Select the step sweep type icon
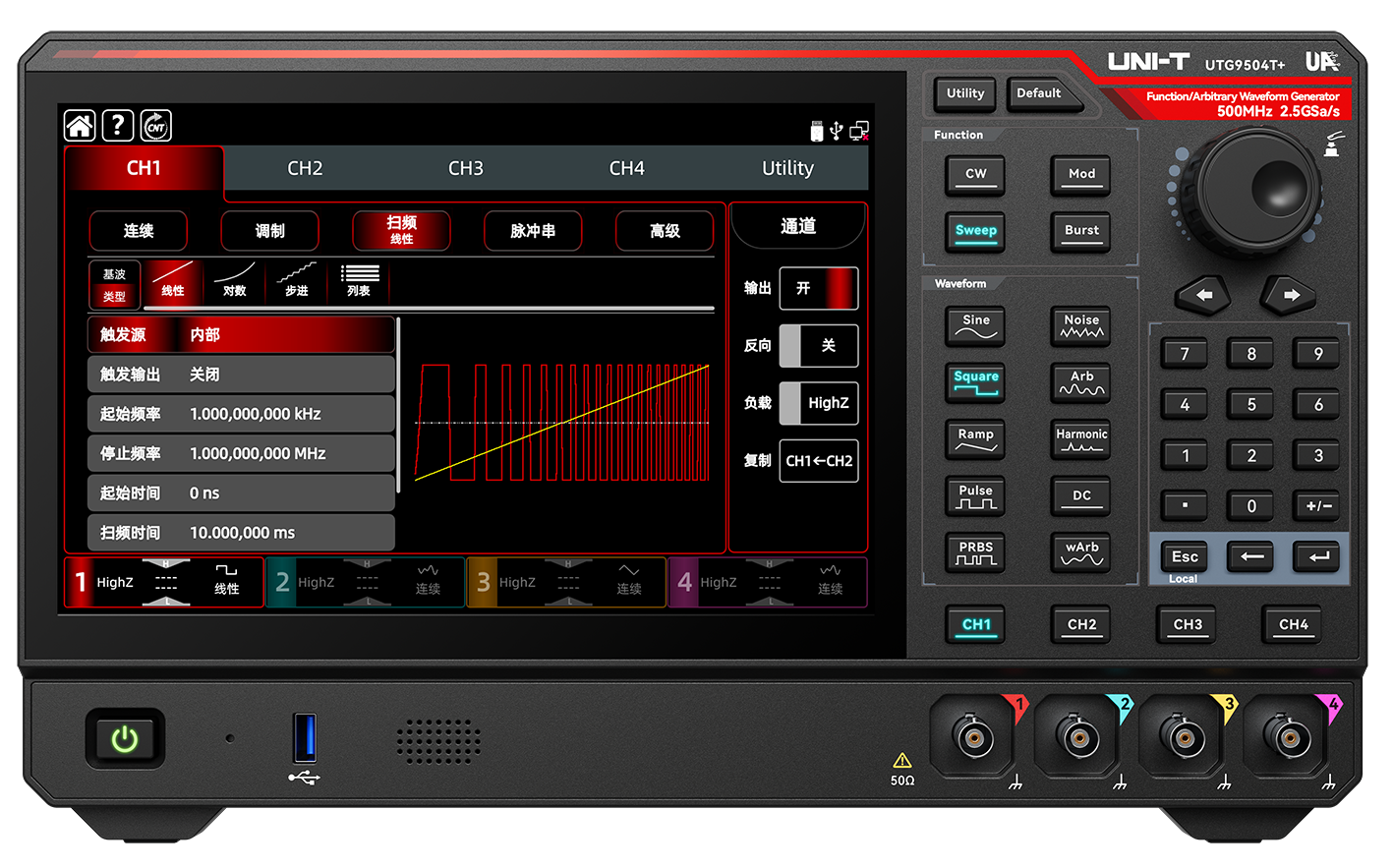 [297, 281]
